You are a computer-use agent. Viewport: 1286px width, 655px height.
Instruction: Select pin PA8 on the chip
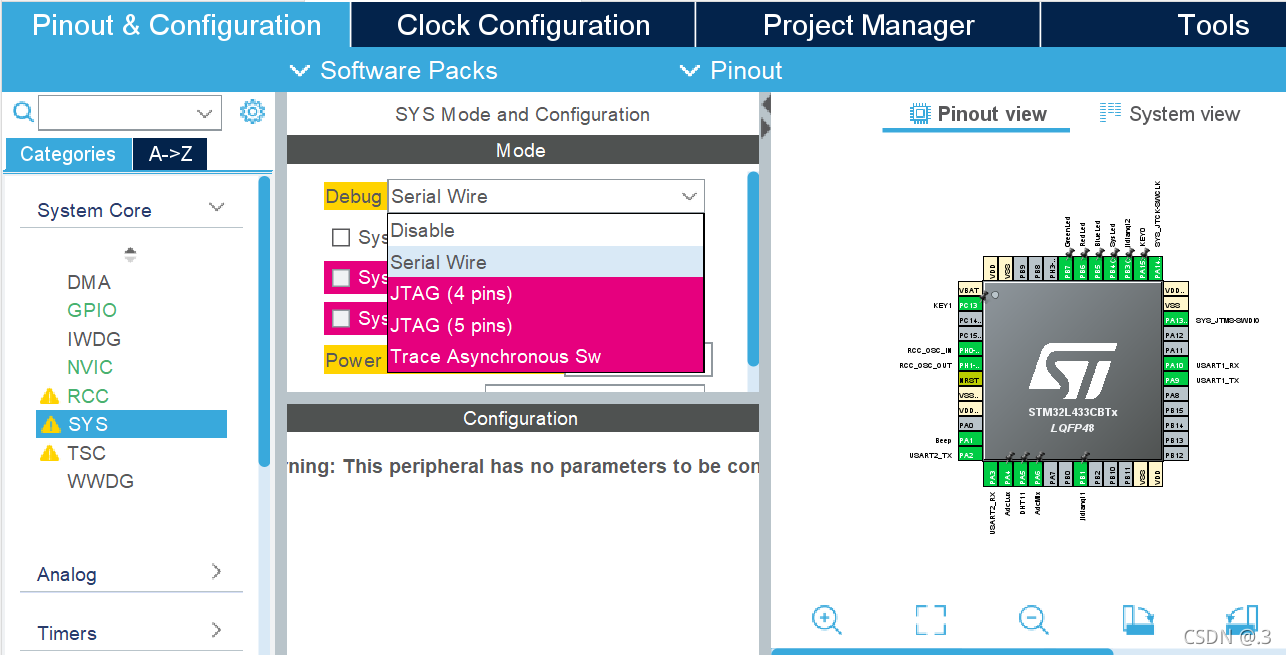point(1175,395)
